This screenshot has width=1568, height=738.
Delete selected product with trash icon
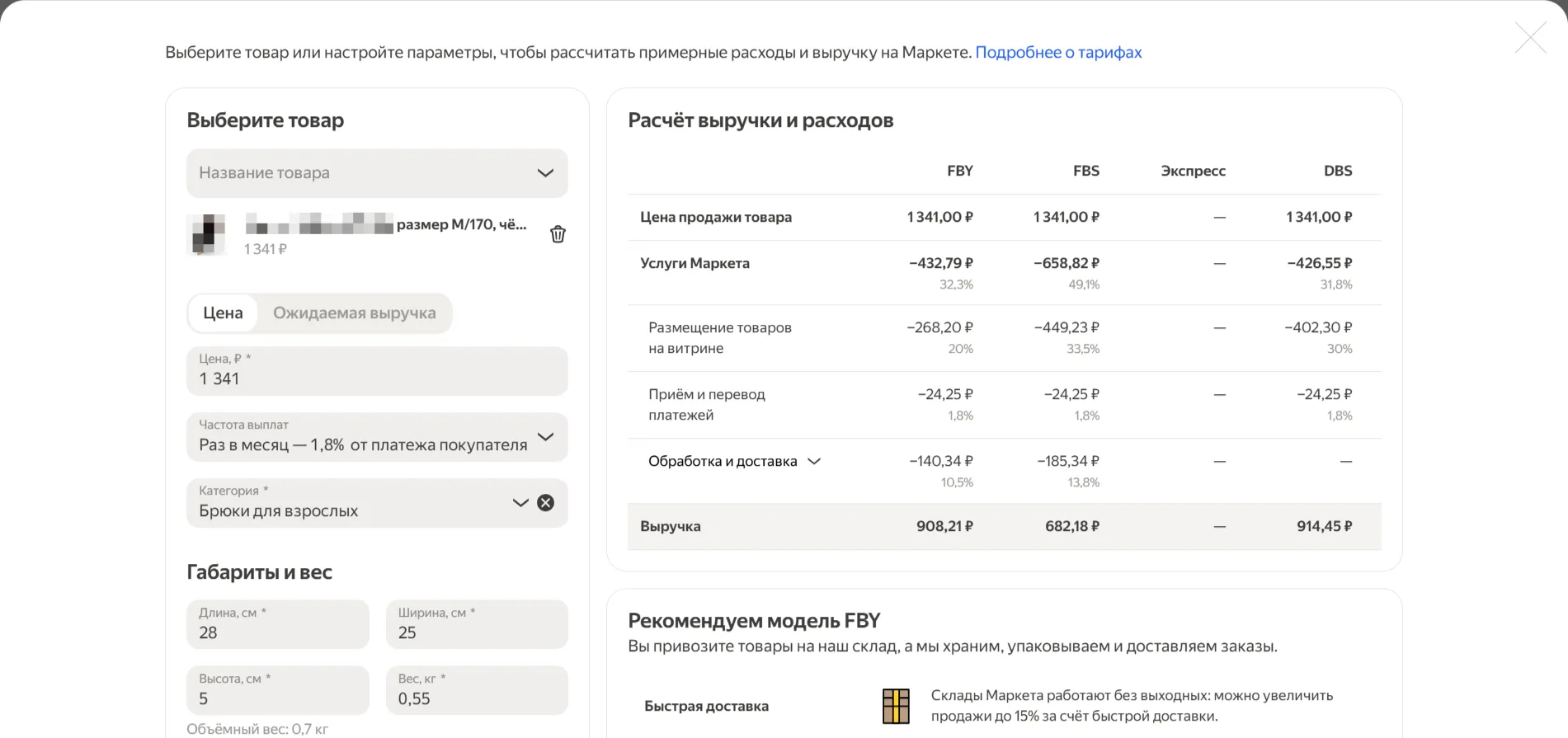pos(558,234)
